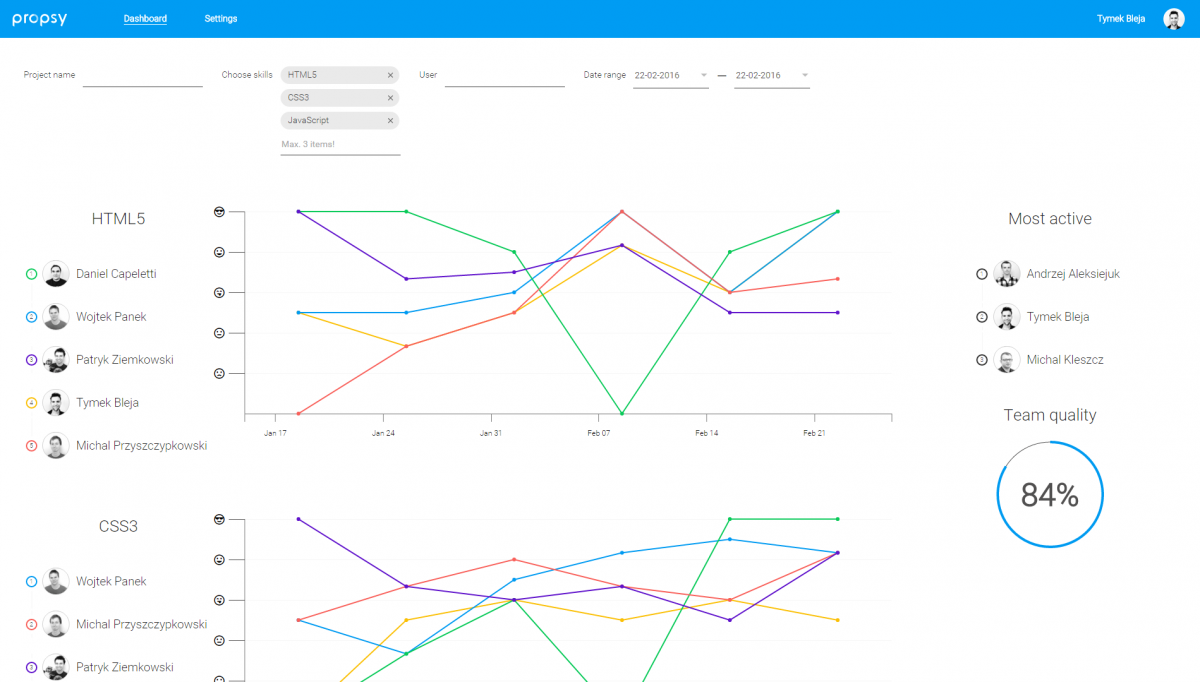
Task: Remove the JavaScript skill chip
Action: click(390, 121)
